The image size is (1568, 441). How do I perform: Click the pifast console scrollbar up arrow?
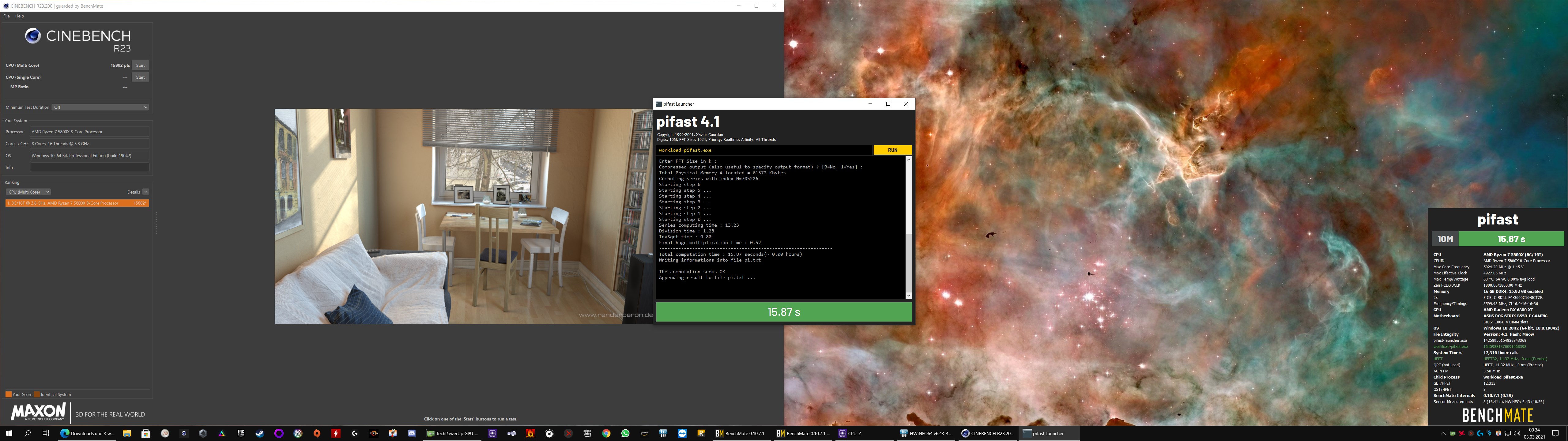pyautogui.click(x=909, y=160)
